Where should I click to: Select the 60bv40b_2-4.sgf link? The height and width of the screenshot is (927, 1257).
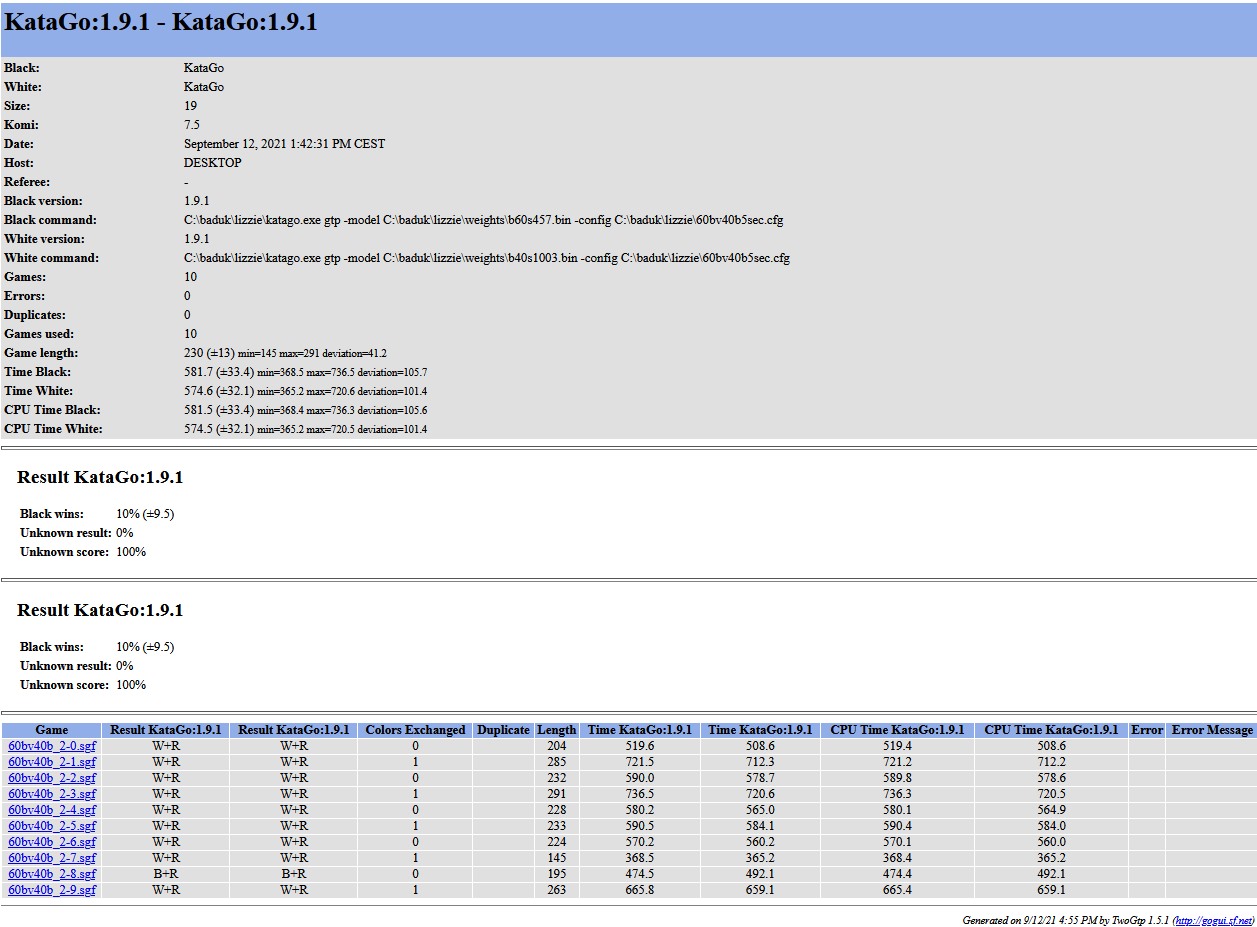pyautogui.click(x=52, y=810)
